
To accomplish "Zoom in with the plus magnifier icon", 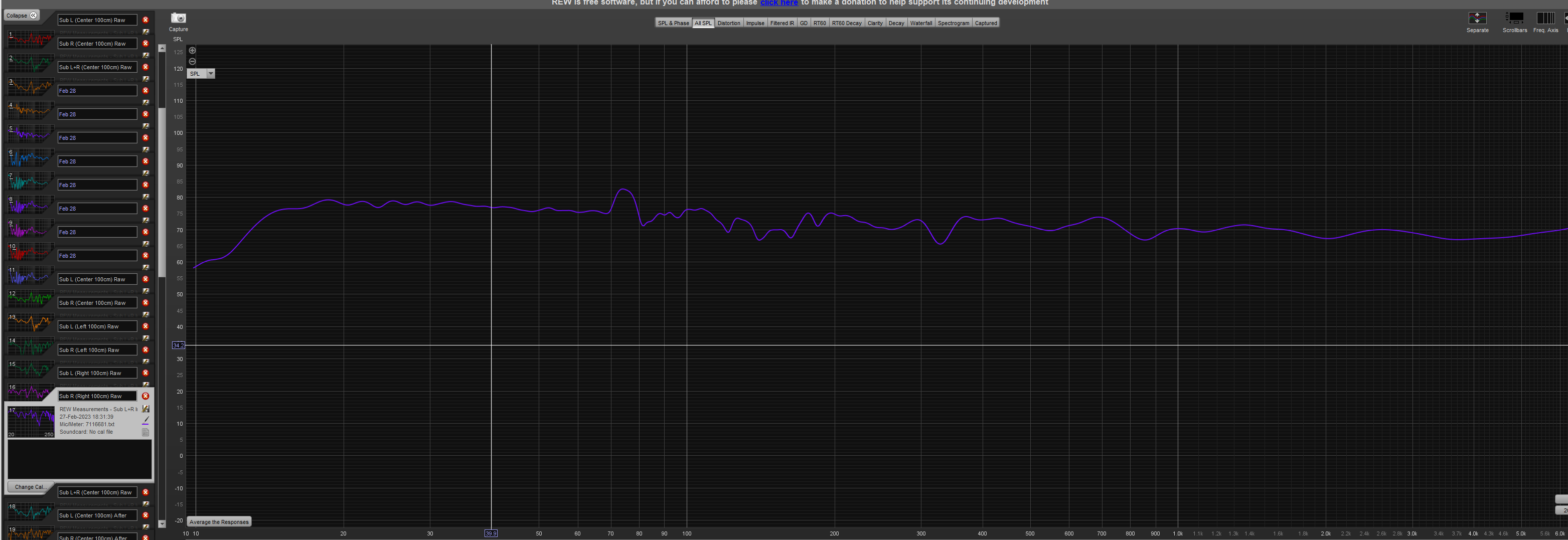I will 192,51.
